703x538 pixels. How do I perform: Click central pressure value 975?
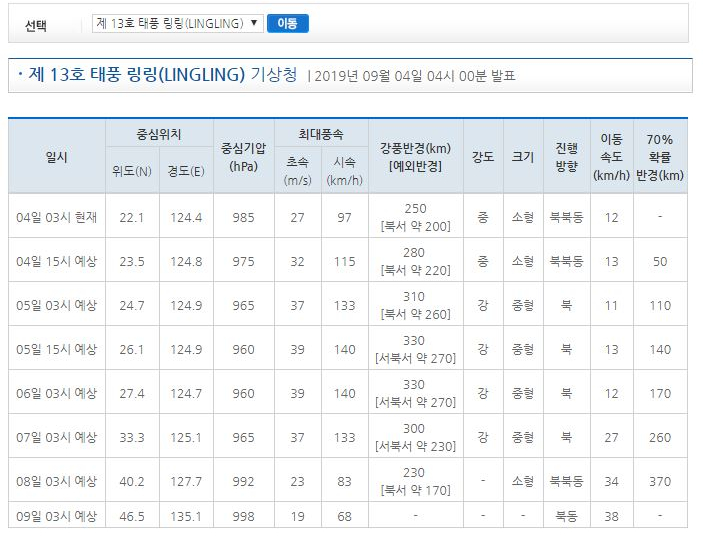243,262
